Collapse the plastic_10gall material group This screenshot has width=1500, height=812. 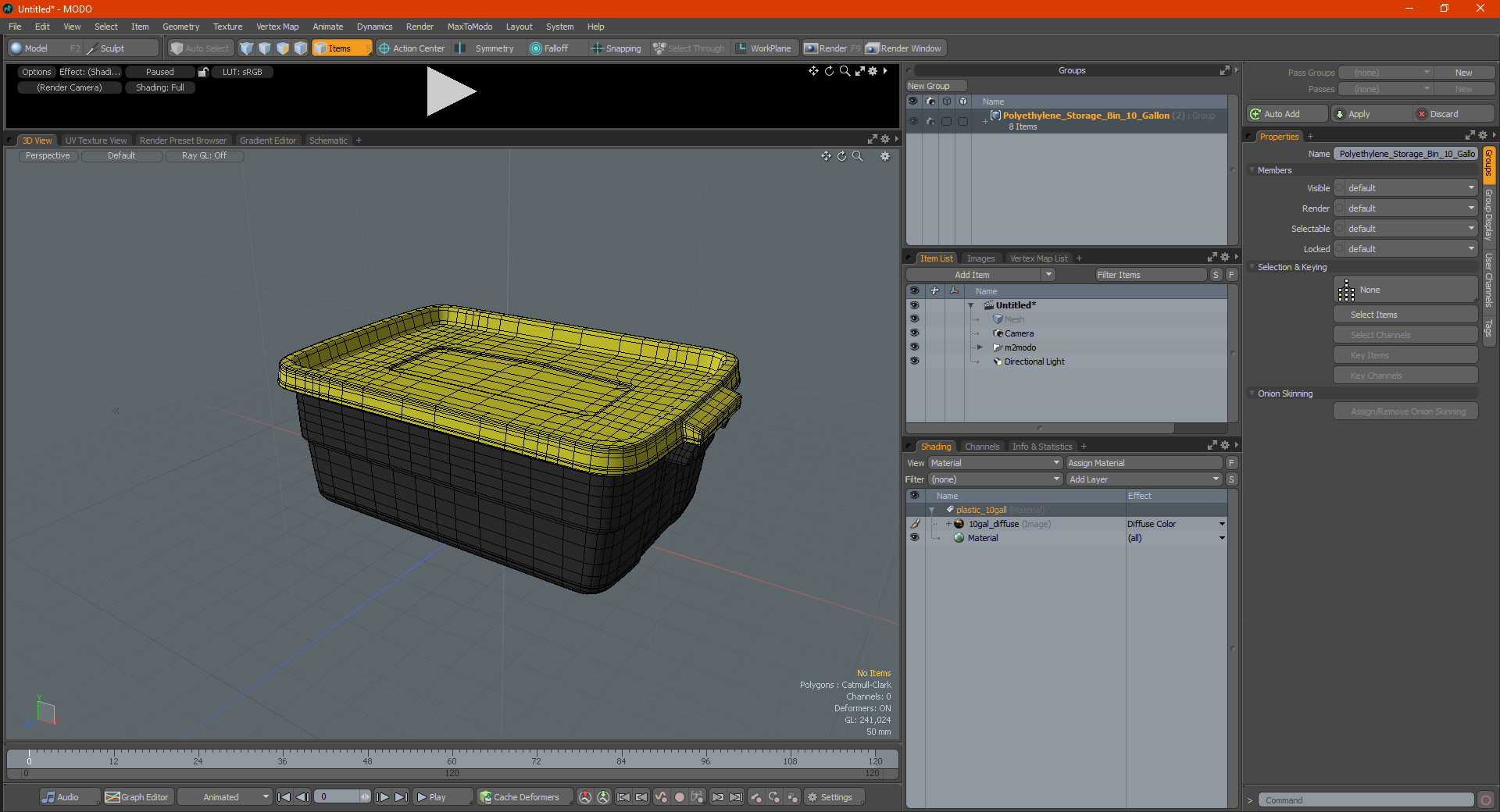pyautogui.click(x=931, y=510)
